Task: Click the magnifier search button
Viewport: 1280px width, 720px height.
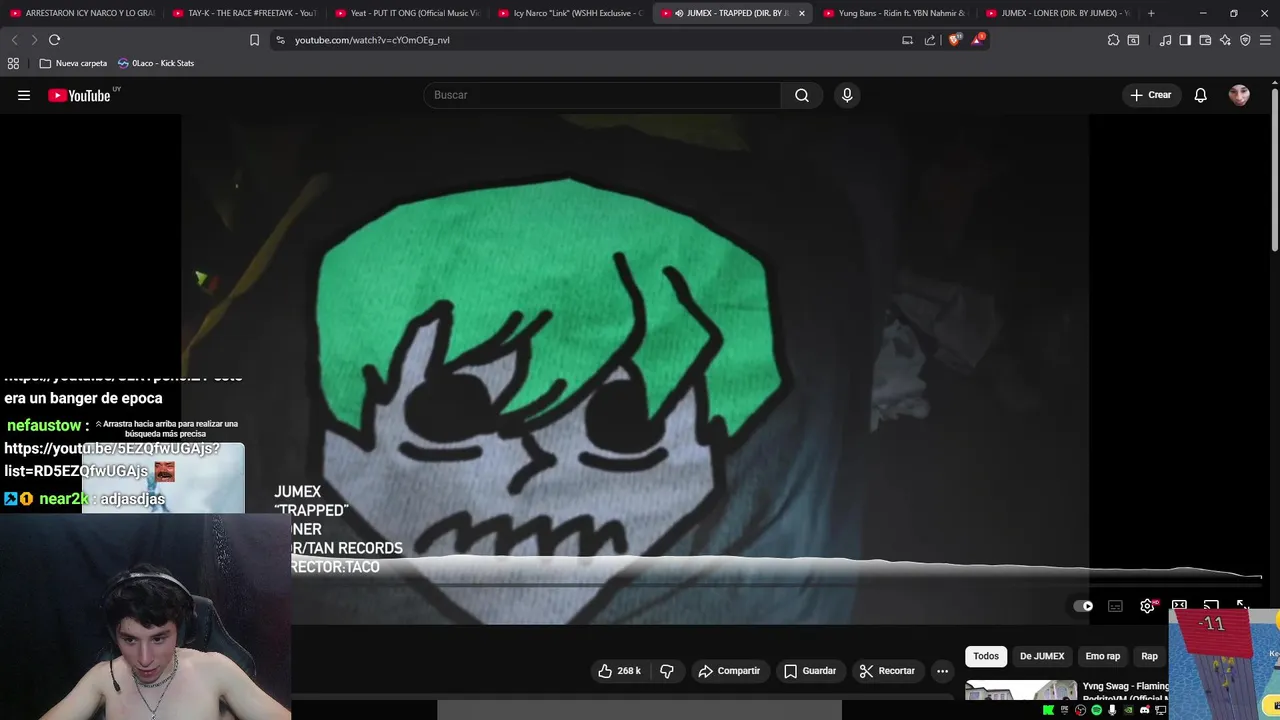Action: [802, 95]
